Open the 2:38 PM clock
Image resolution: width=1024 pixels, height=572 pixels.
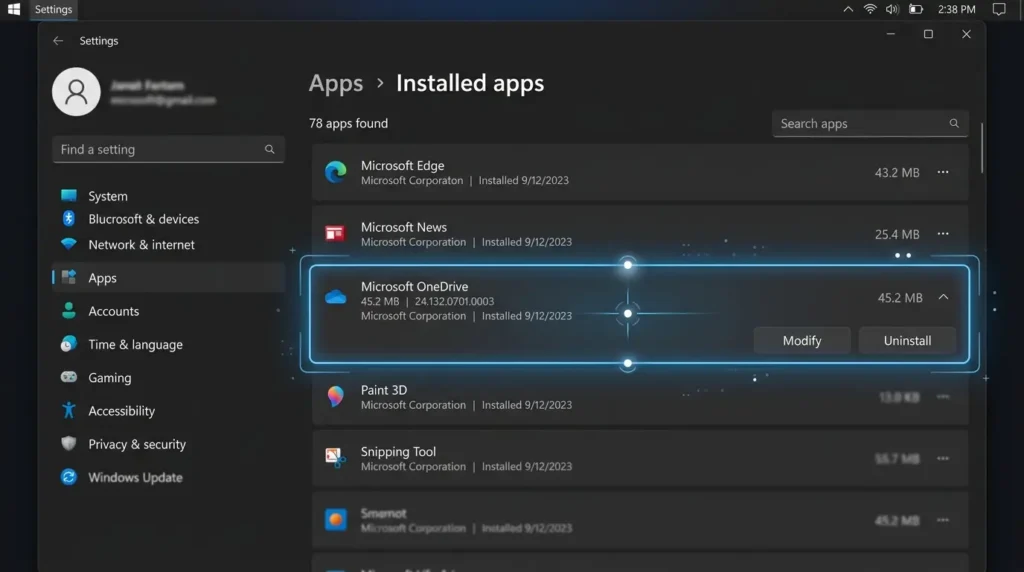957,9
